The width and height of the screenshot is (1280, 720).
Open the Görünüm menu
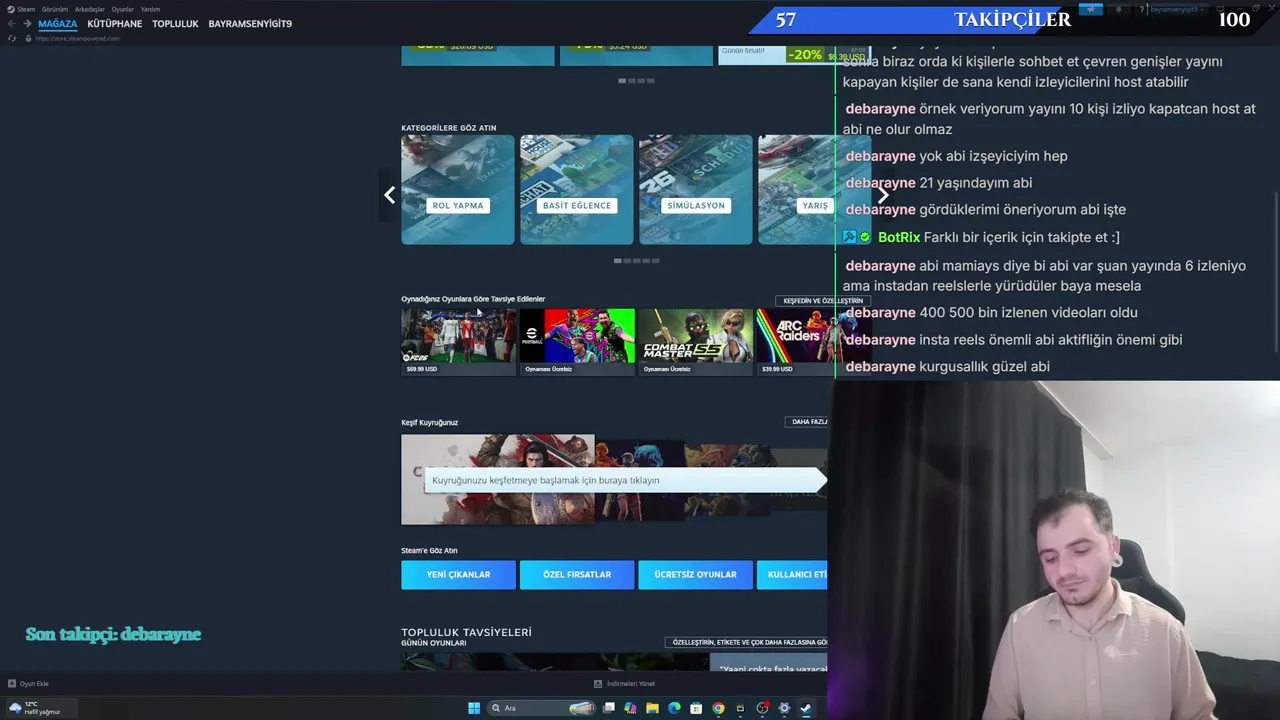click(55, 9)
